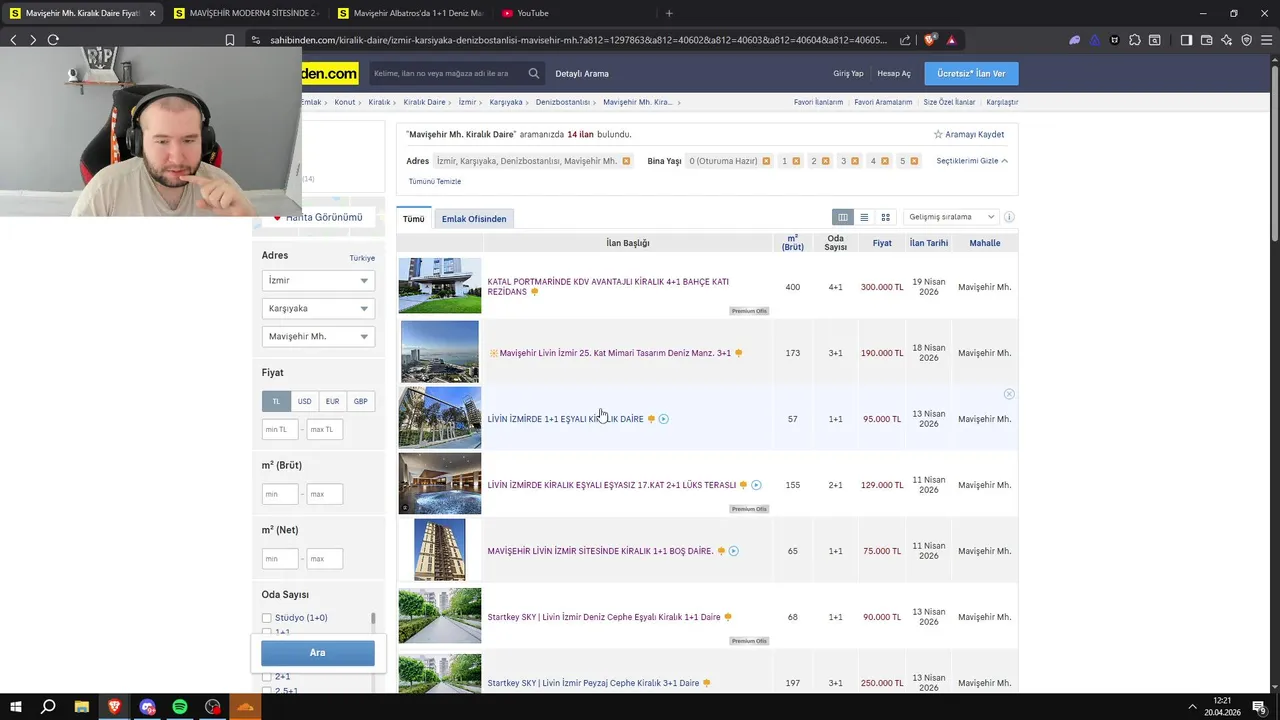Remove the Bina Yaşı 5 filter tag
The height and width of the screenshot is (720, 1280).
[x=914, y=161]
